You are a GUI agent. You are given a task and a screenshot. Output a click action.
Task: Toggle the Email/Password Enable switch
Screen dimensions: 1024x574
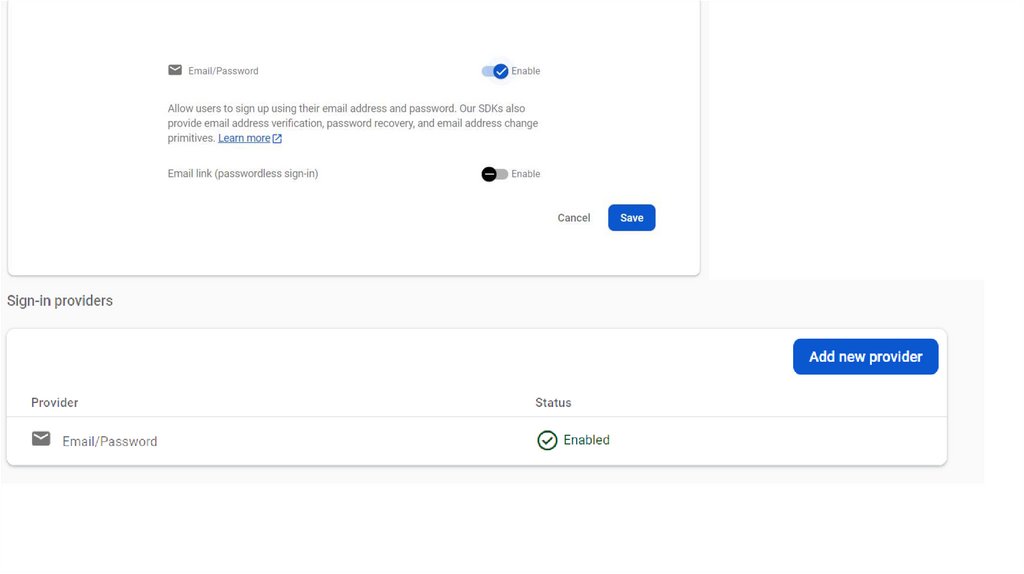pos(495,71)
